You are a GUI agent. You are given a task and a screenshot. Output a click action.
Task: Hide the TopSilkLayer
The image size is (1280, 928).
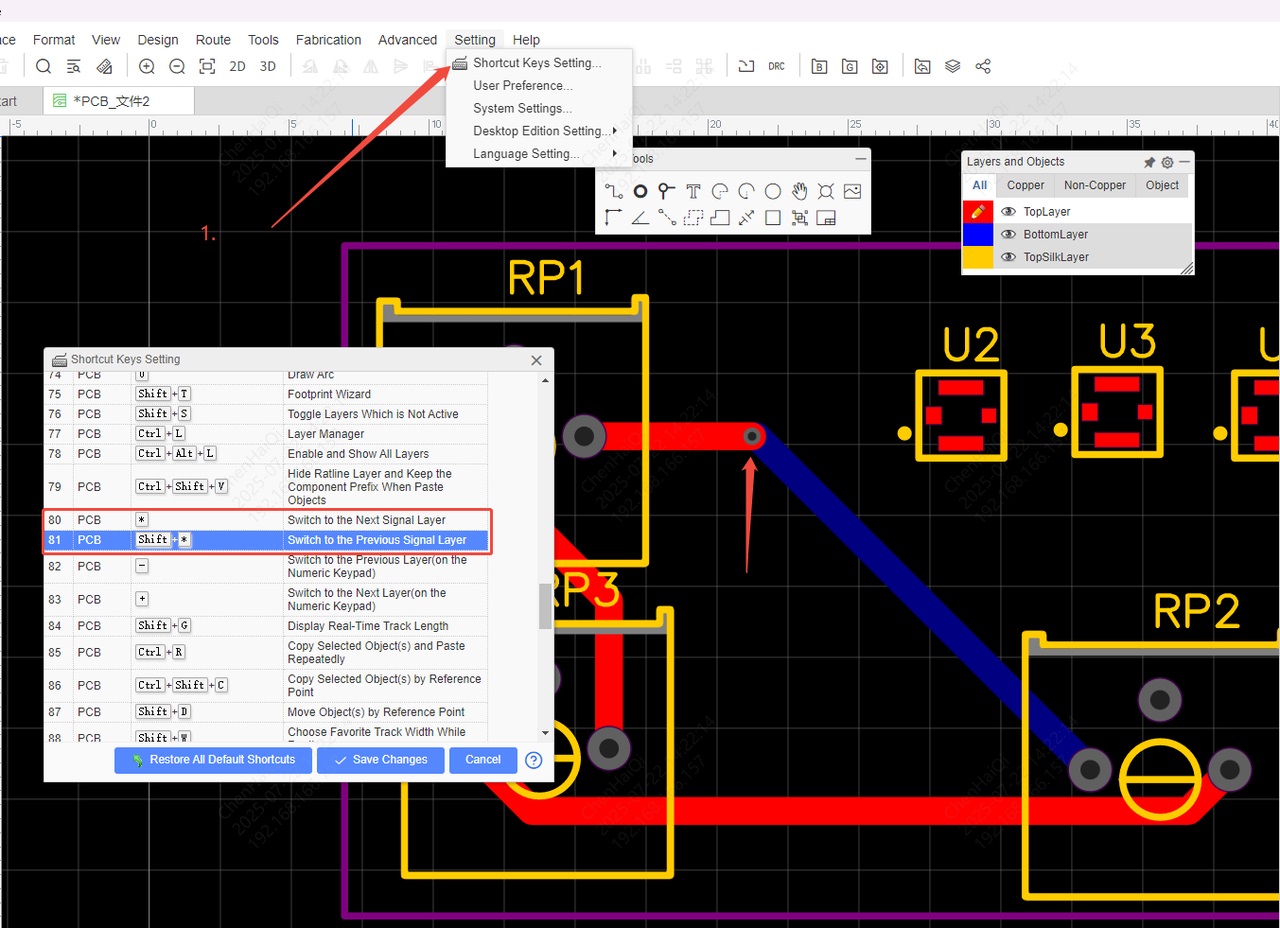1008,257
